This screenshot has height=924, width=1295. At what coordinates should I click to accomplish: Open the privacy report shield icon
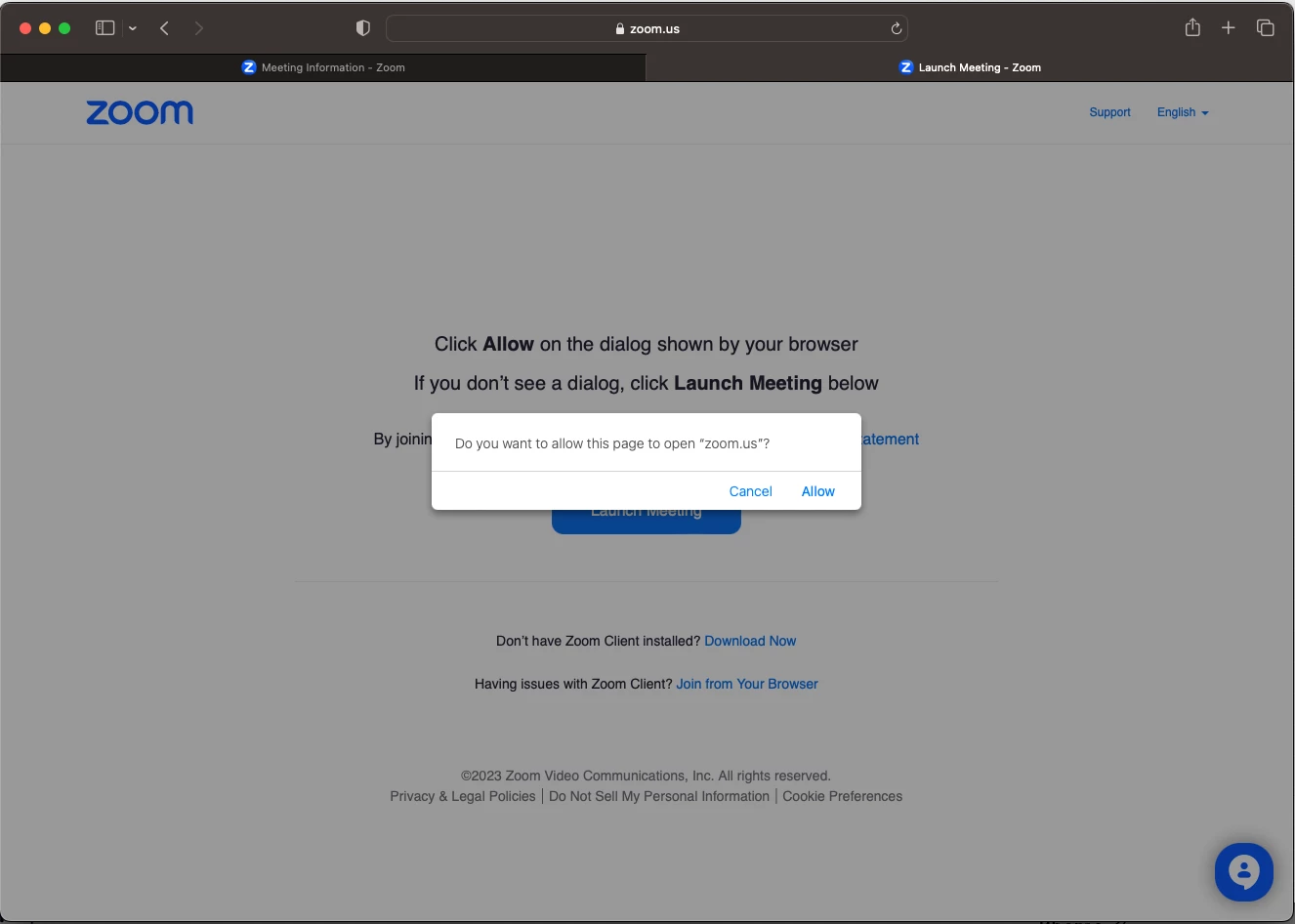pyautogui.click(x=363, y=28)
